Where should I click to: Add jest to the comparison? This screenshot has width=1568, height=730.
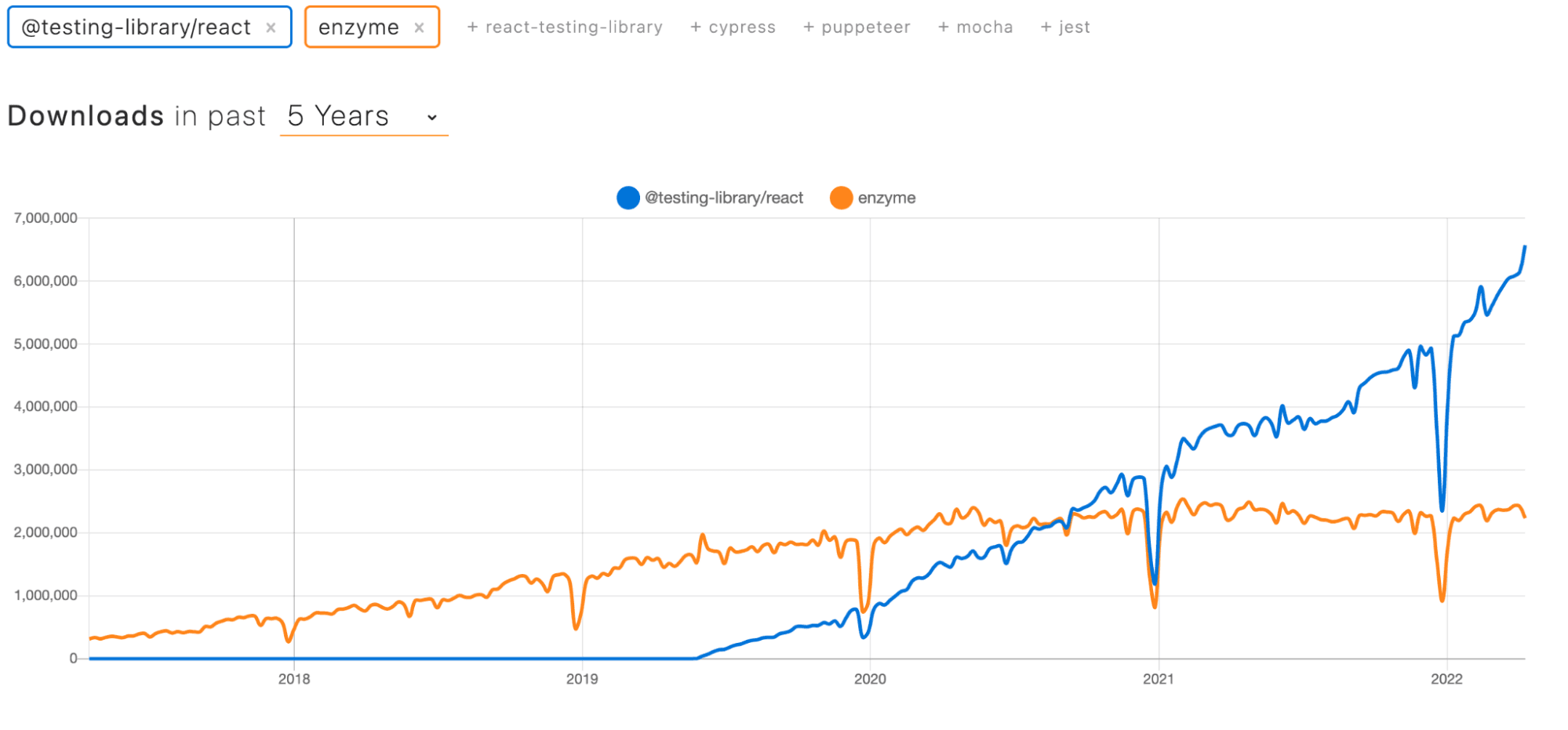click(1065, 27)
